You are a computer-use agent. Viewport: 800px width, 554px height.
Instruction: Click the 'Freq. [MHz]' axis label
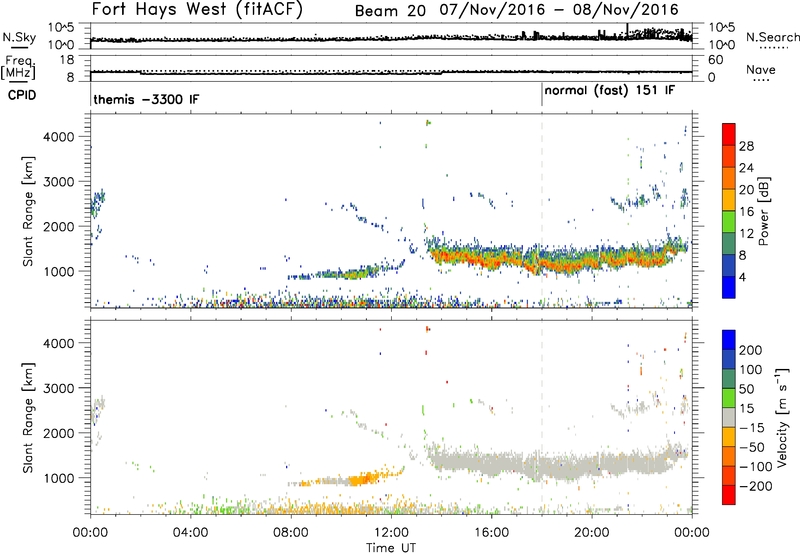[18, 67]
